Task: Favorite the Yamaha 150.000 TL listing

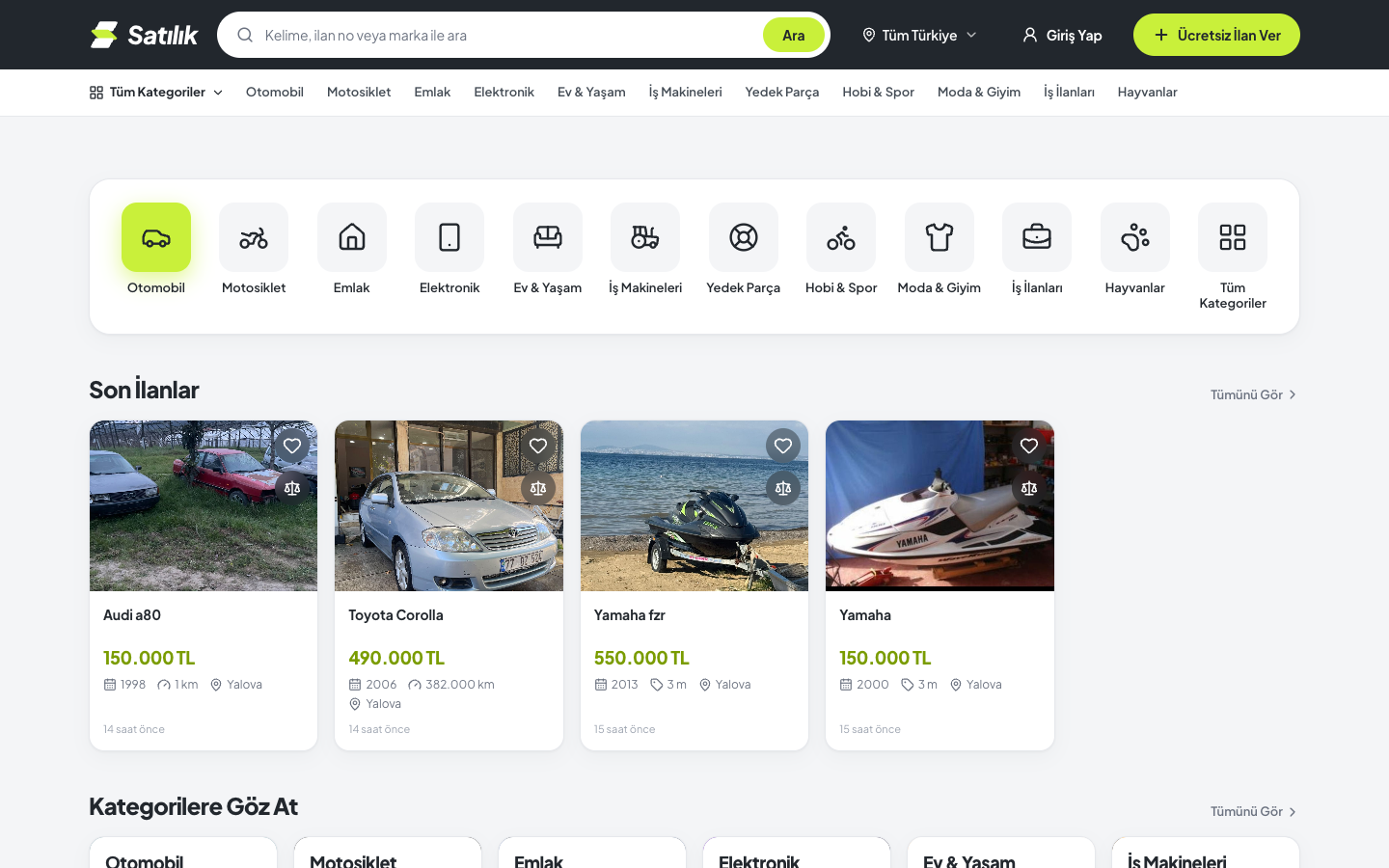Action: click(x=1029, y=446)
